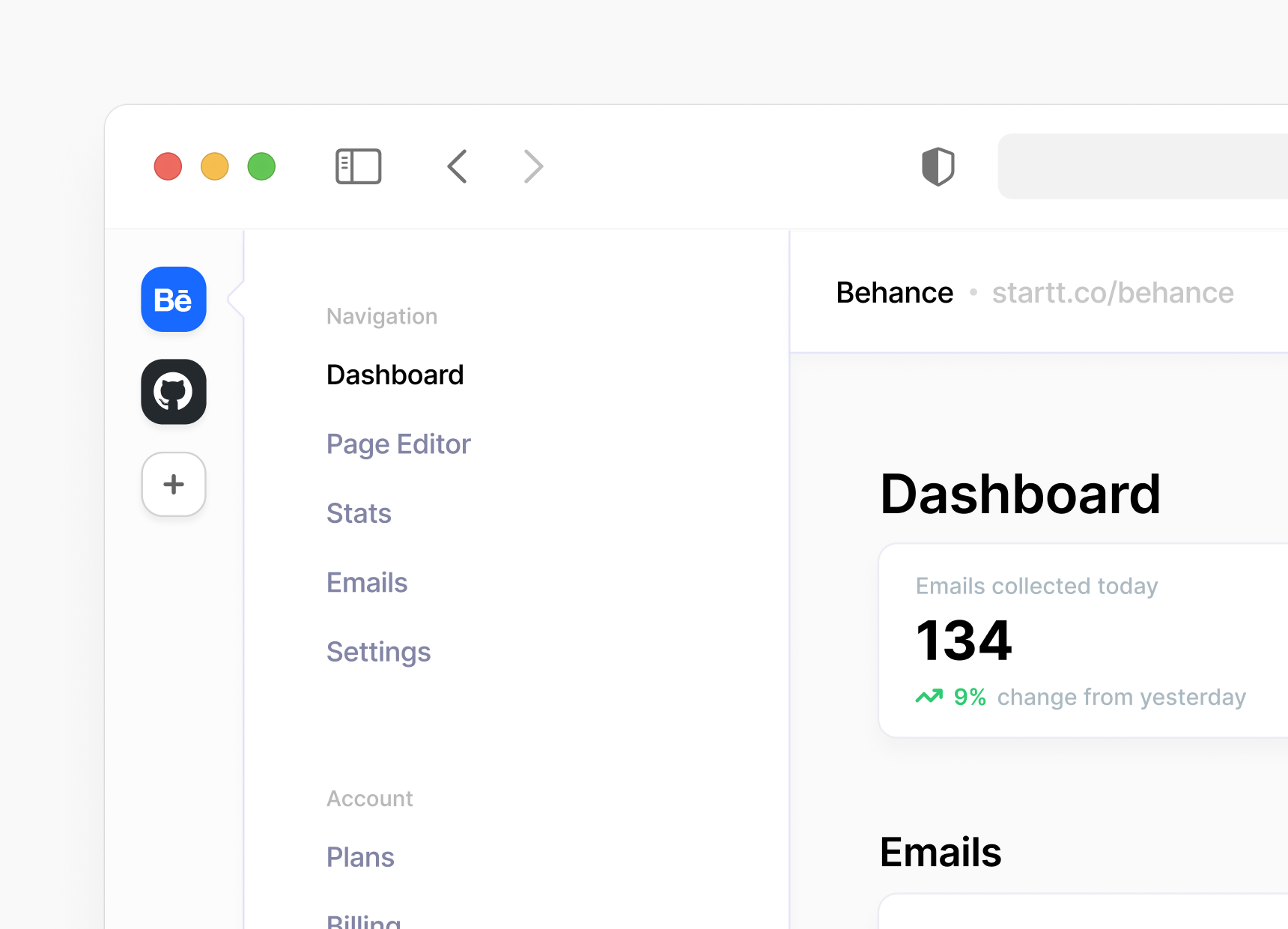The width and height of the screenshot is (1288, 929).
Task: Maximize the window with the green button
Action: pos(261,166)
